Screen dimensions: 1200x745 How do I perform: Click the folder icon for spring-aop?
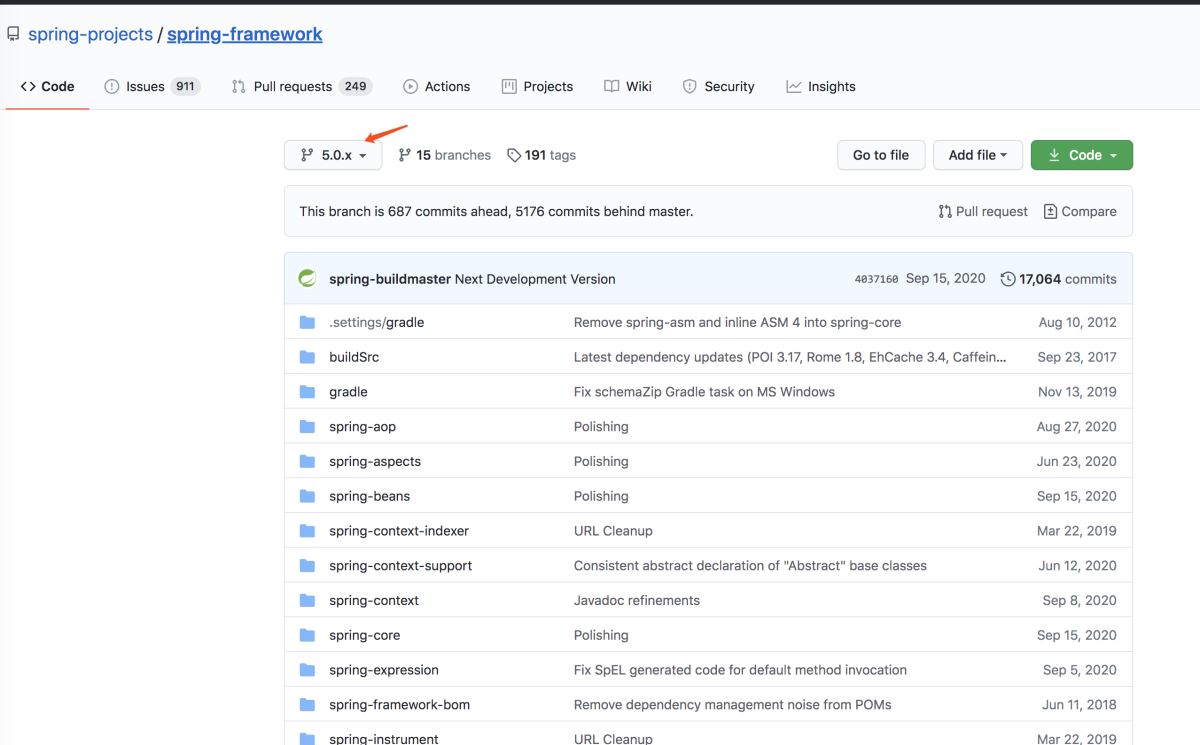click(x=308, y=427)
